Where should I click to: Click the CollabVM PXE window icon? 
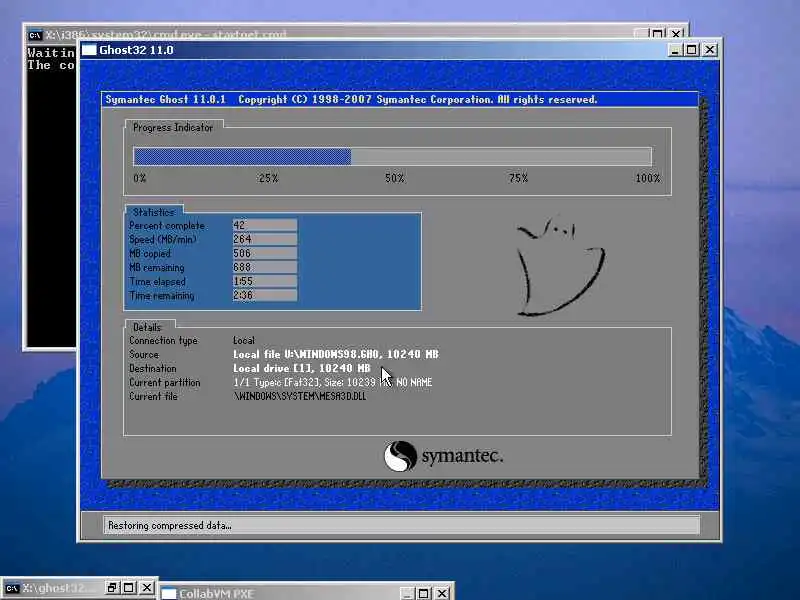pyautogui.click(x=169, y=594)
